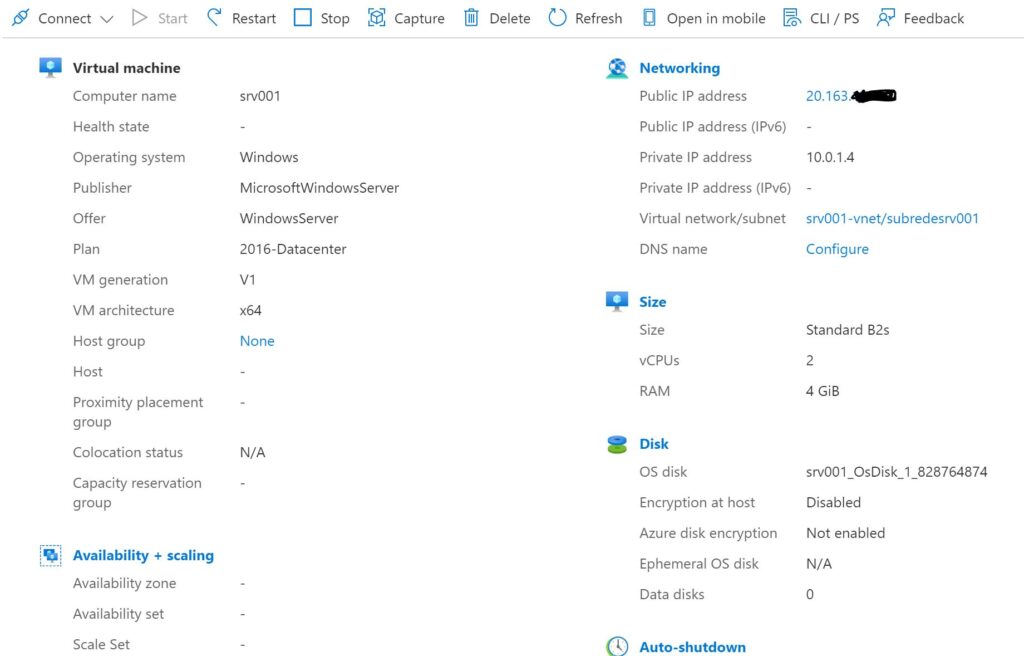Open the srv001-vnet/subredesrv001 network link

coord(893,218)
